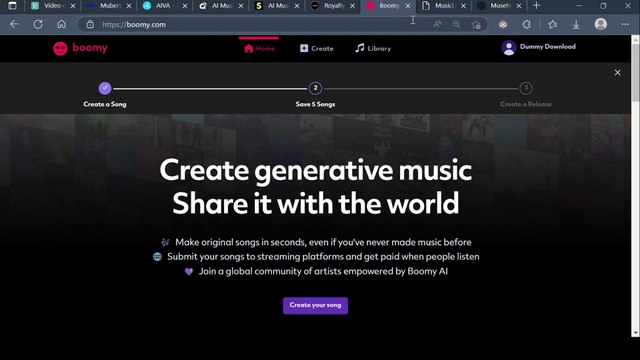The image size is (640, 360).
Task: Click the scrollbar down arrow
Action: coord(635,333)
